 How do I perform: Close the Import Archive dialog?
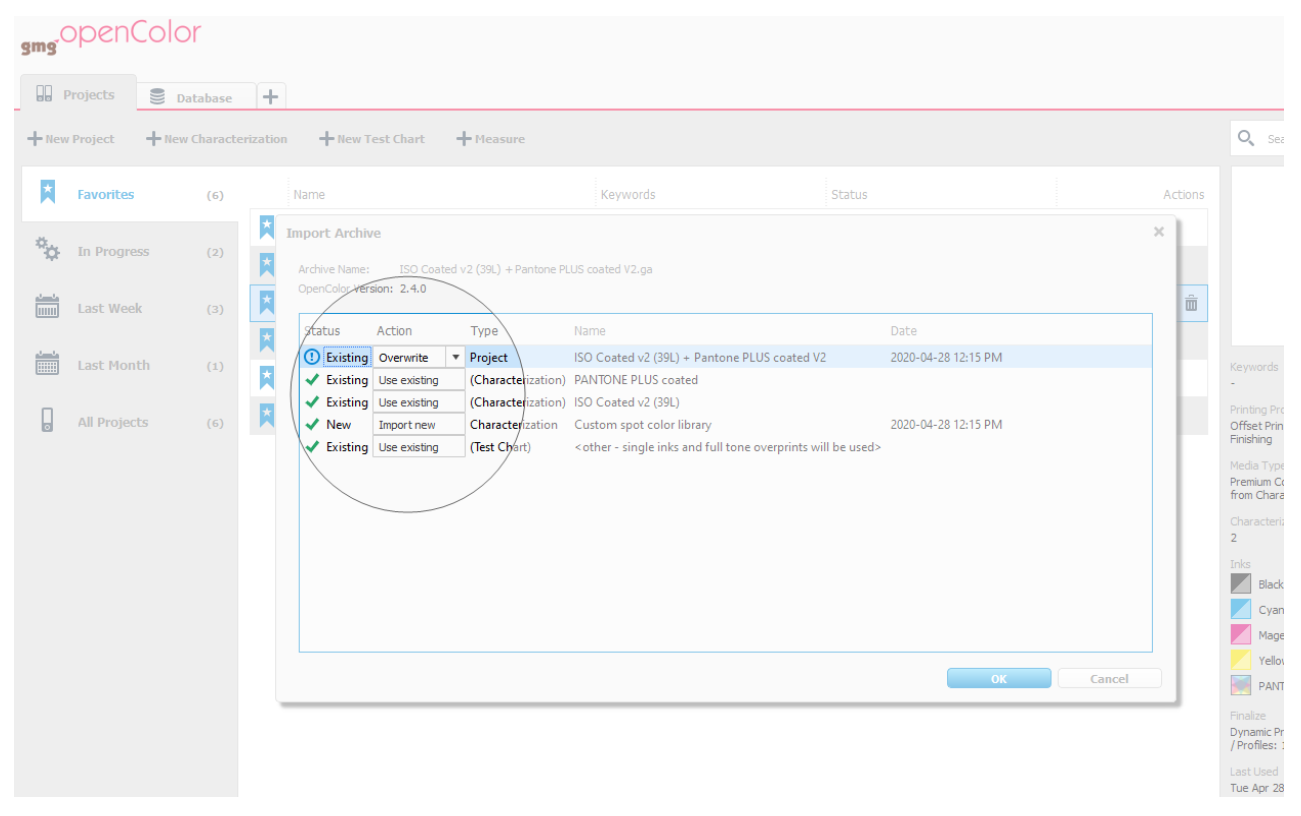[1159, 232]
